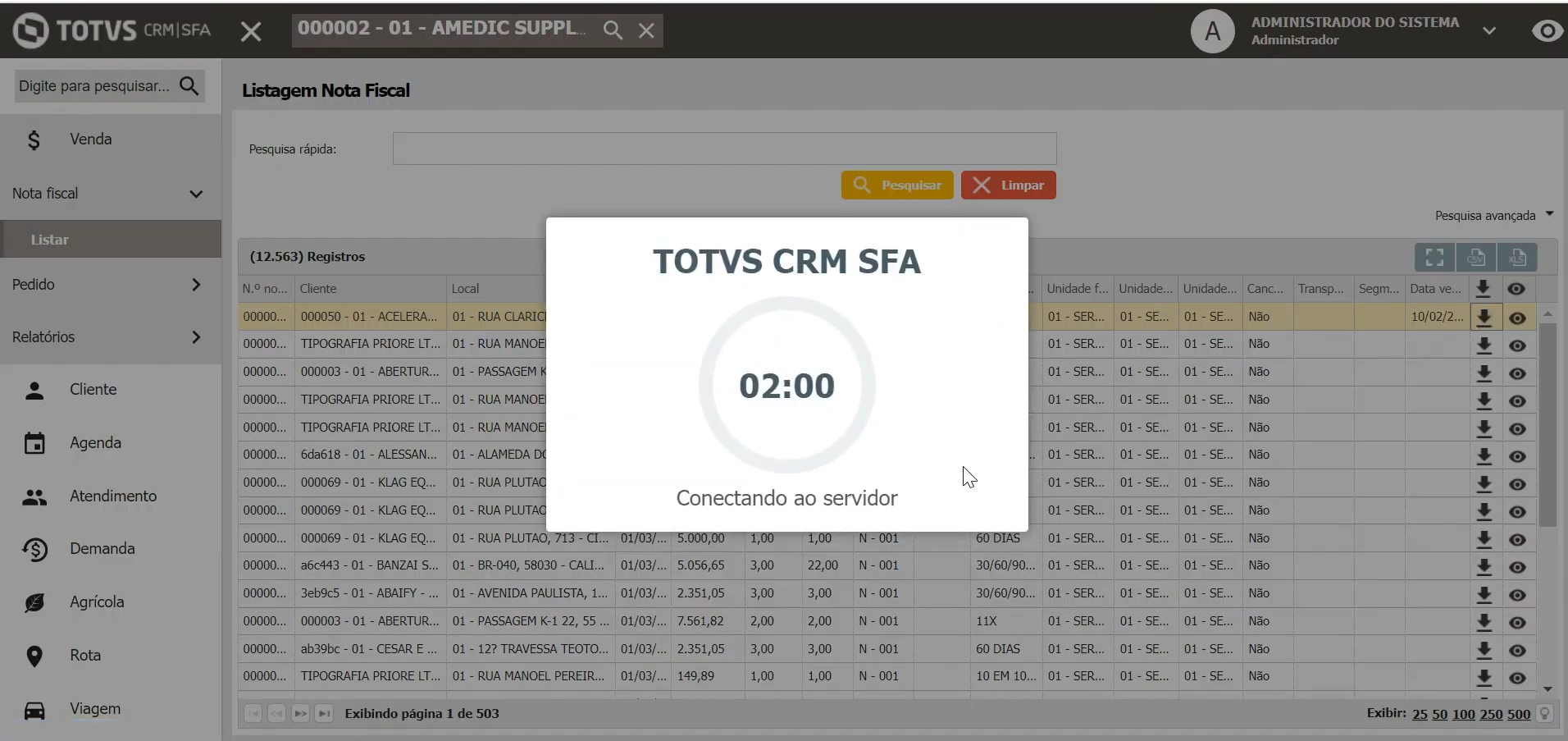Click the Pesquisar button

click(x=897, y=185)
